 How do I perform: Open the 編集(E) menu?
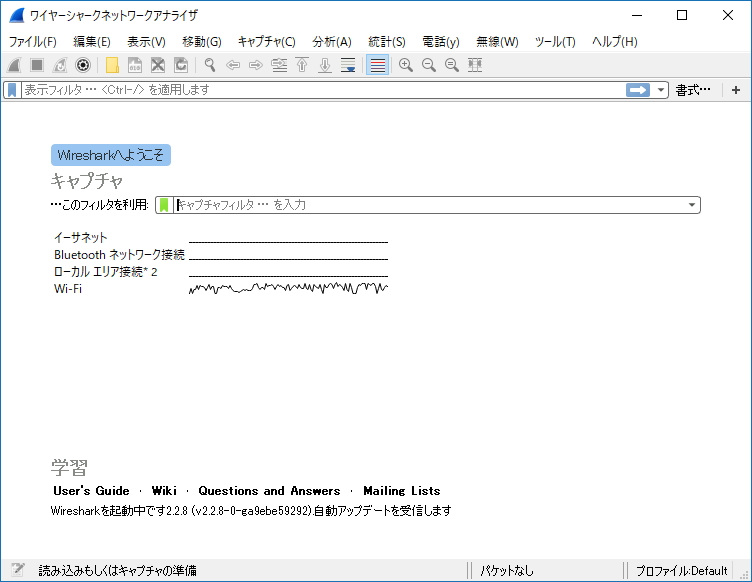(x=92, y=42)
